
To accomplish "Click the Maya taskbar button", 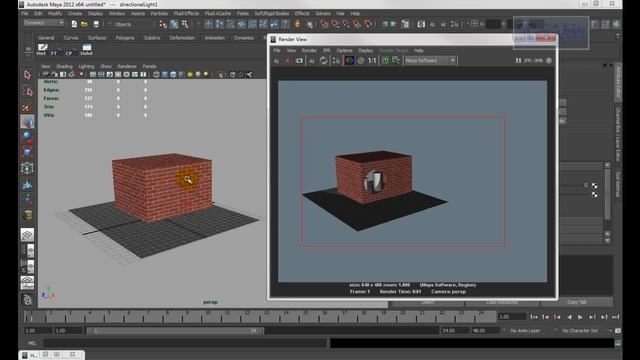I will tap(30, 355).
